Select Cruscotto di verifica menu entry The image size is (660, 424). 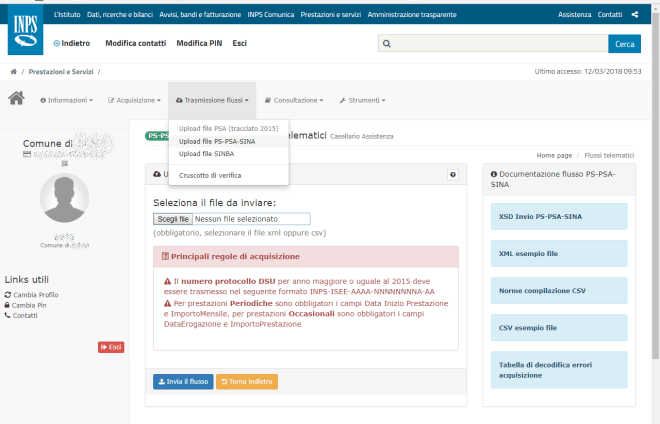pyautogui.click(x=212, y=174)
